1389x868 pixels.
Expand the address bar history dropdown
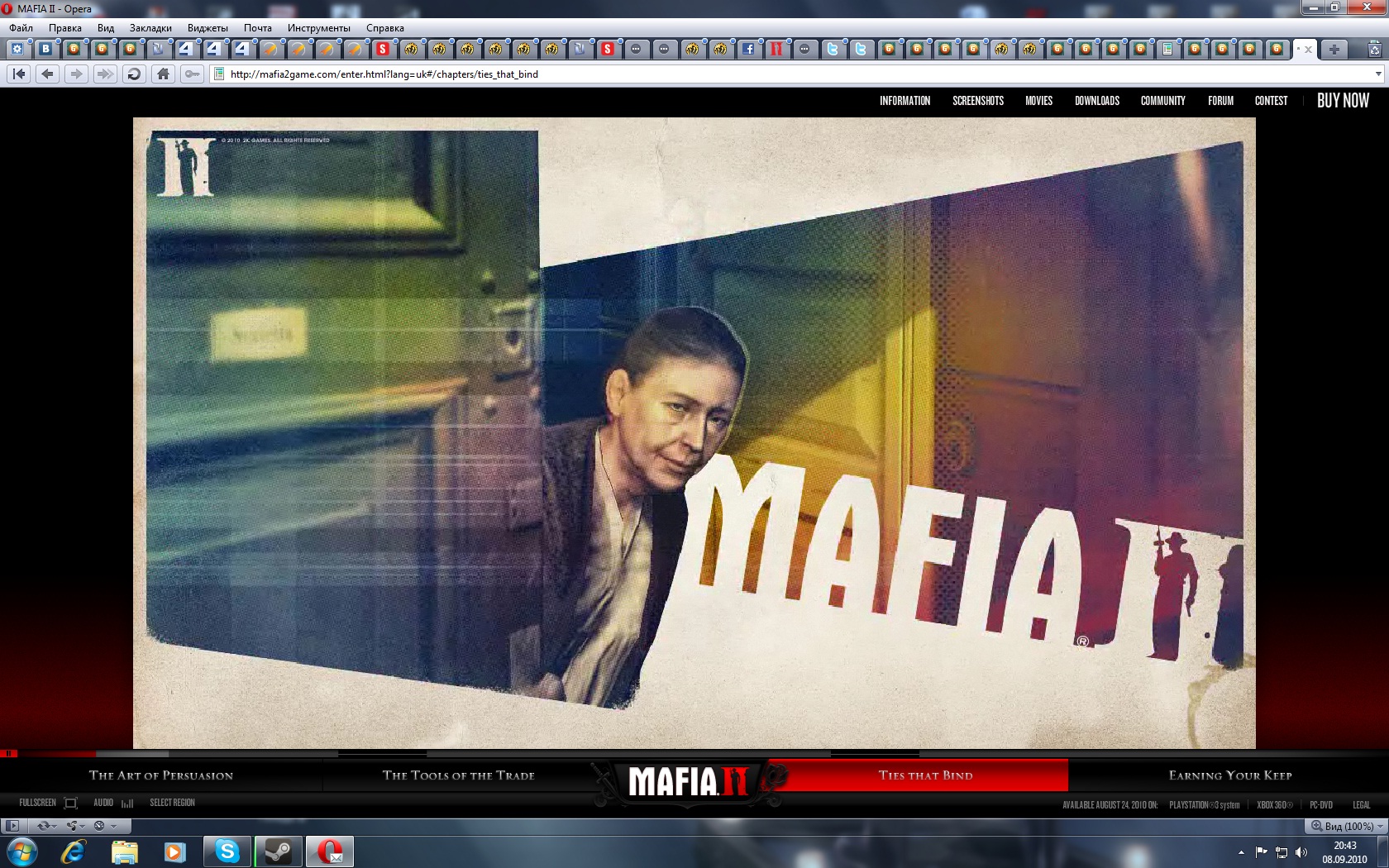pos(1378,74)
